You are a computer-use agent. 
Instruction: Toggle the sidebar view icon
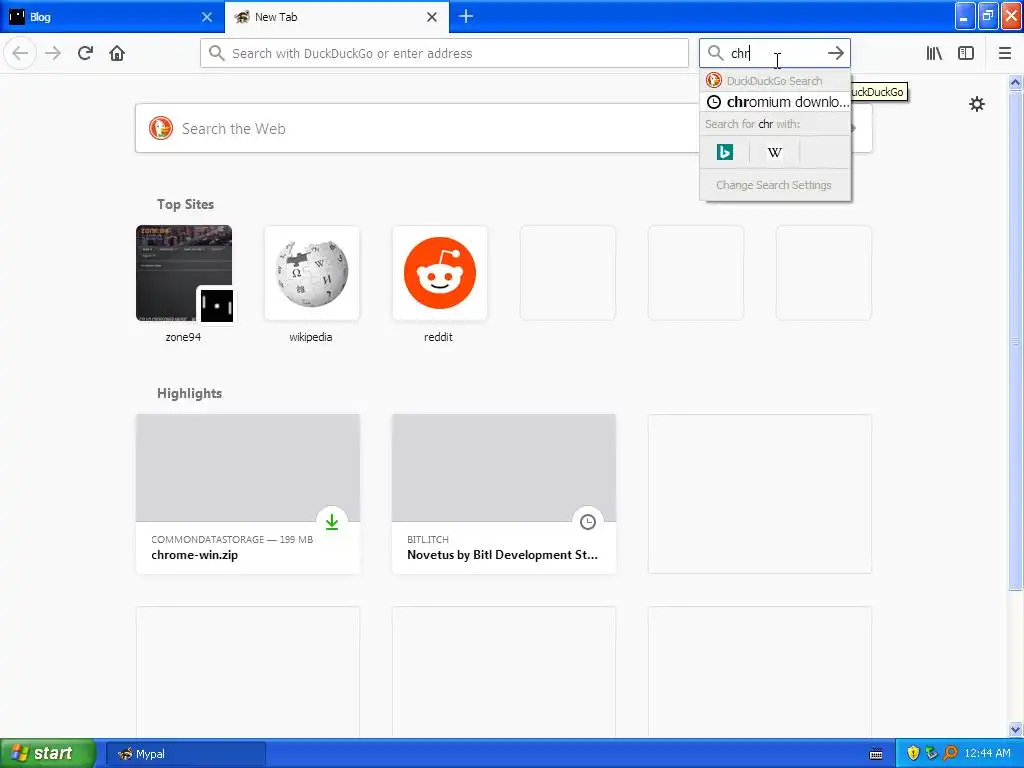tap(966, 53)
